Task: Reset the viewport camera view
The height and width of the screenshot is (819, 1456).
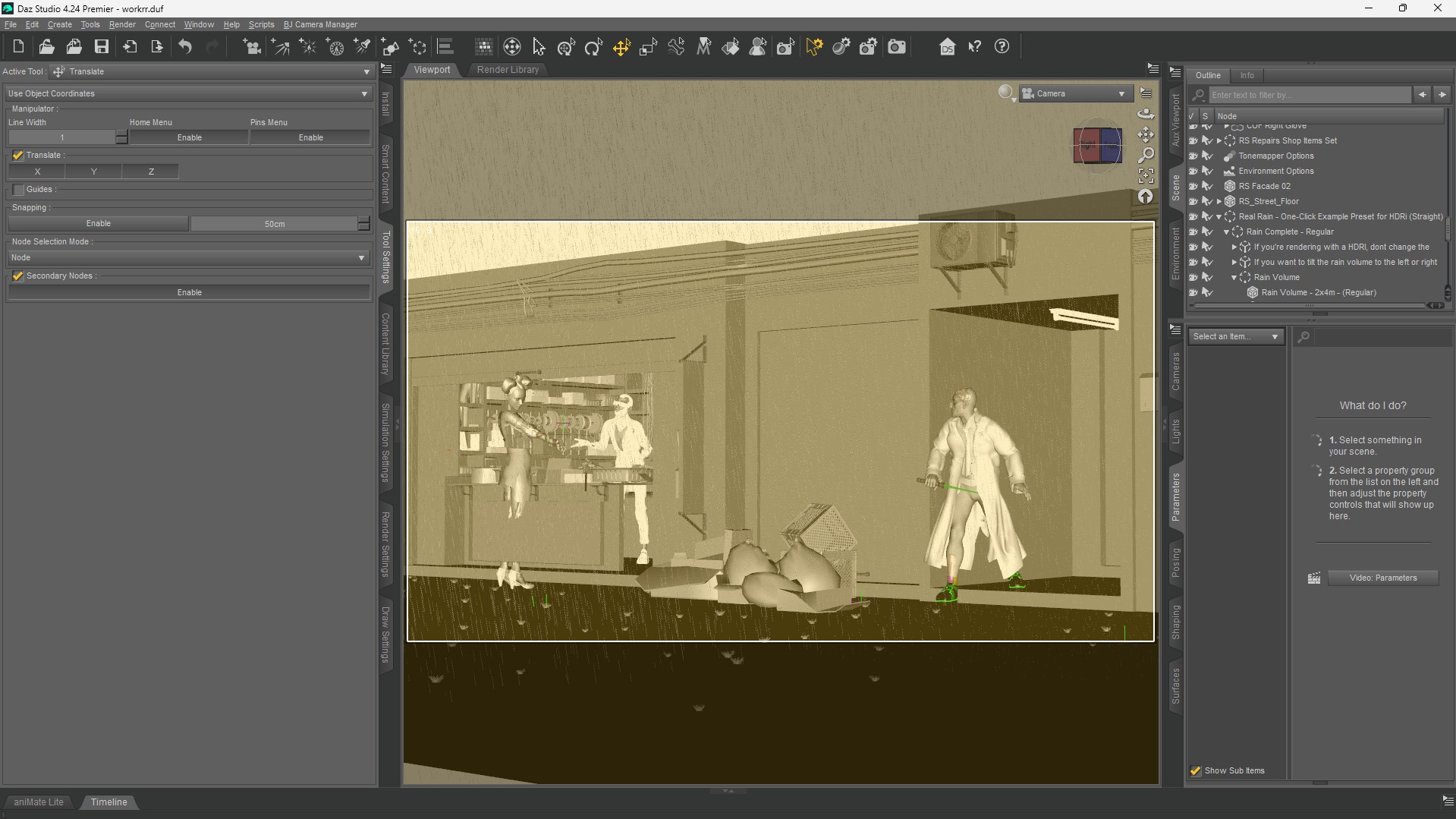Action: coord(1146,196)
